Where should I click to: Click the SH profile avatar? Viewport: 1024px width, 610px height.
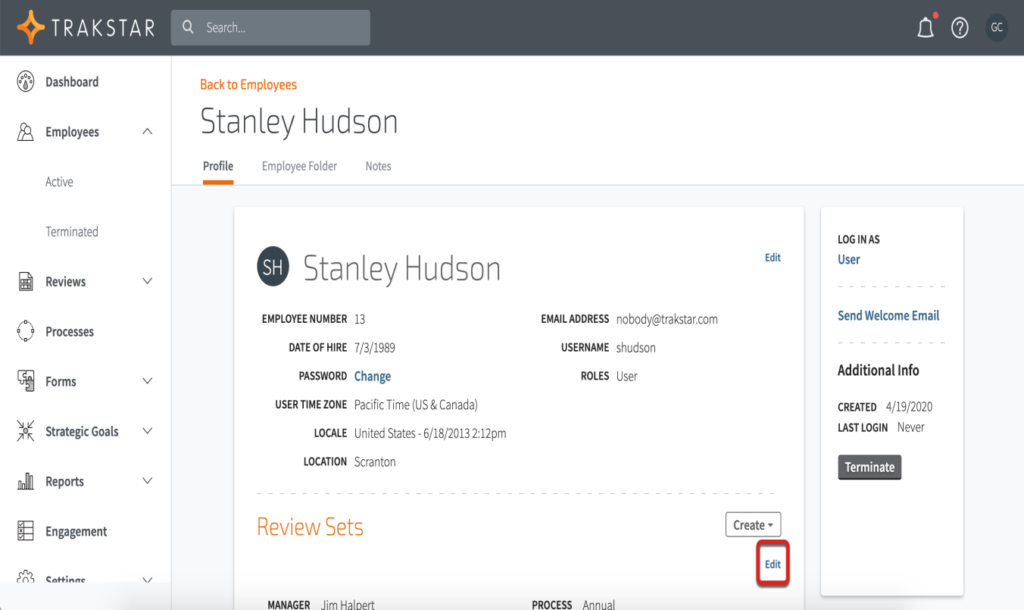click(274, 266)
